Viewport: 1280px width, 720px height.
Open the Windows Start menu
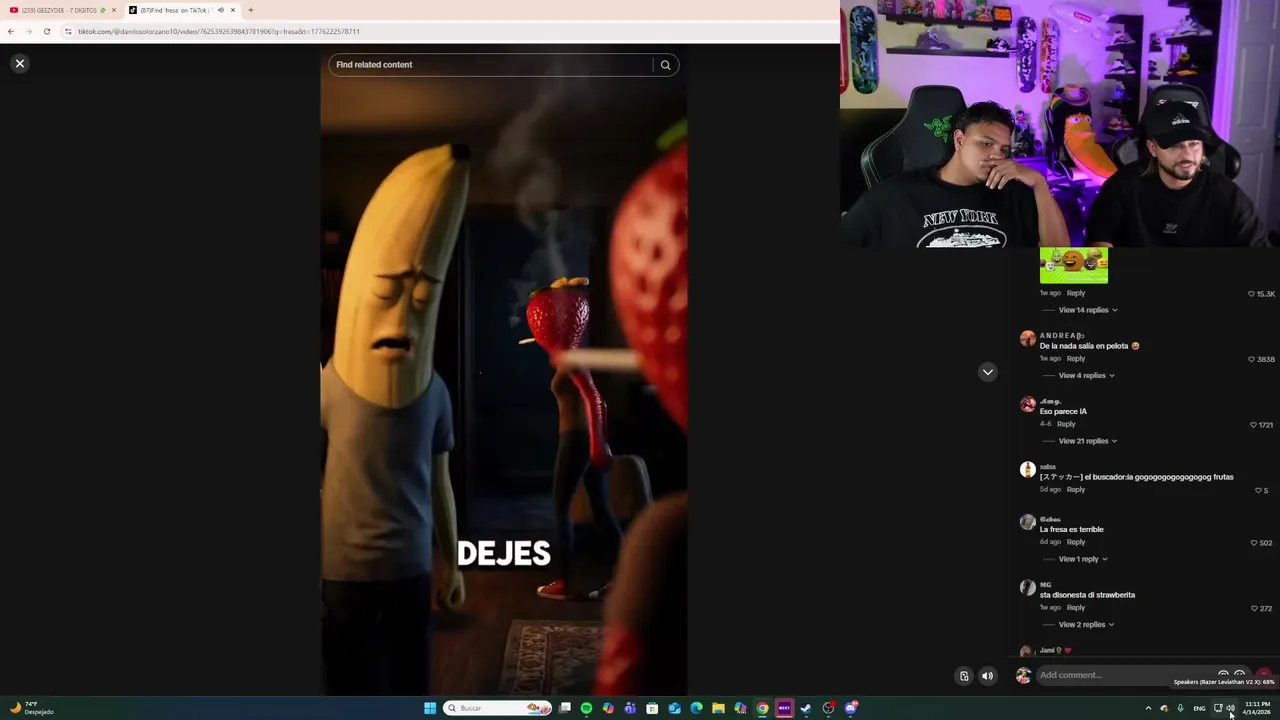pos(430,708)
